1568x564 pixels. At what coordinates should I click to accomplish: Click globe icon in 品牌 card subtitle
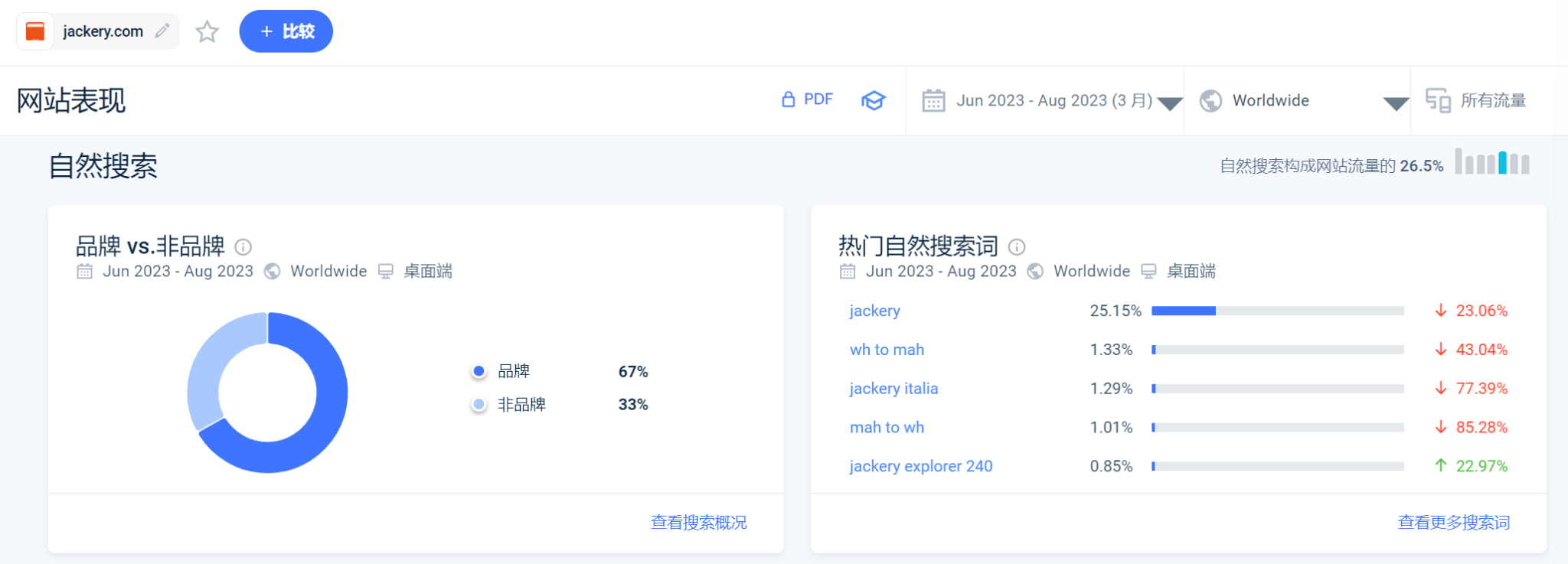point(272,271)
